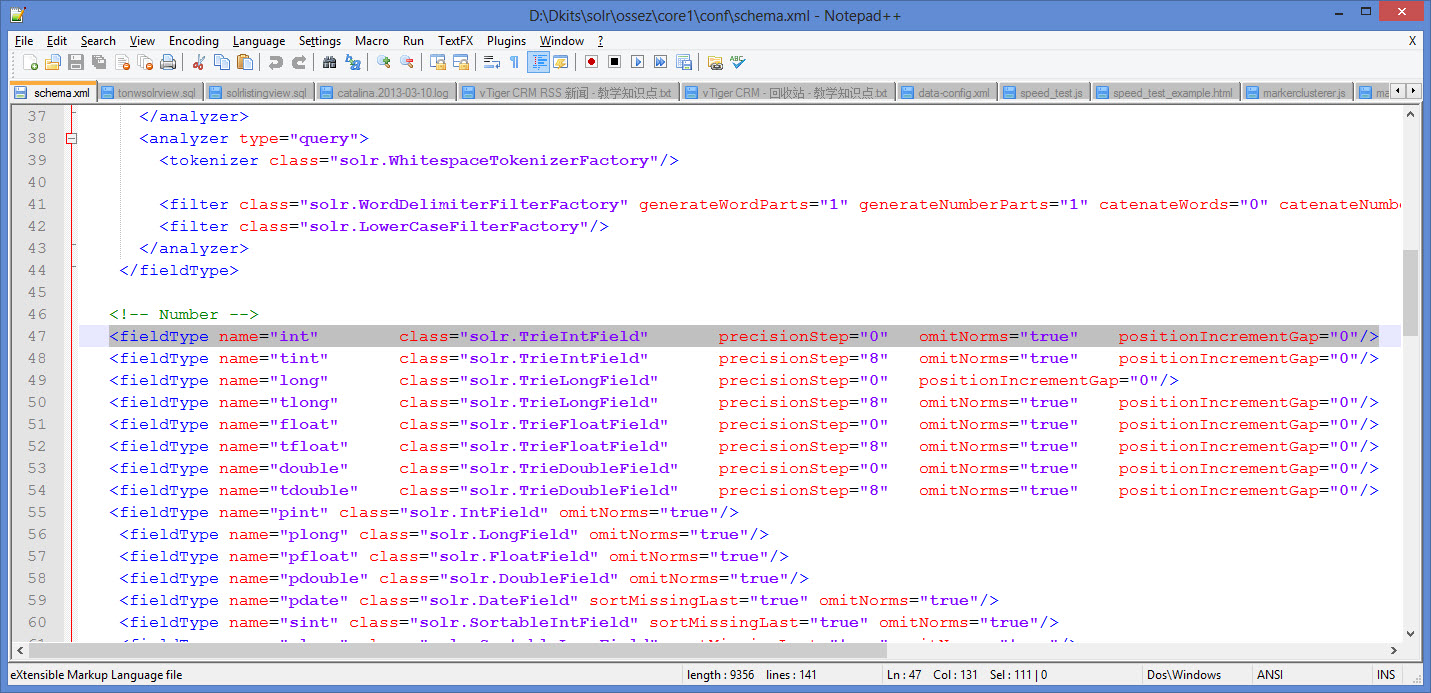Switch to the speed_test_example.html tab
The width and height of the screenshot is (1431, 693).
coord(1165,93)
